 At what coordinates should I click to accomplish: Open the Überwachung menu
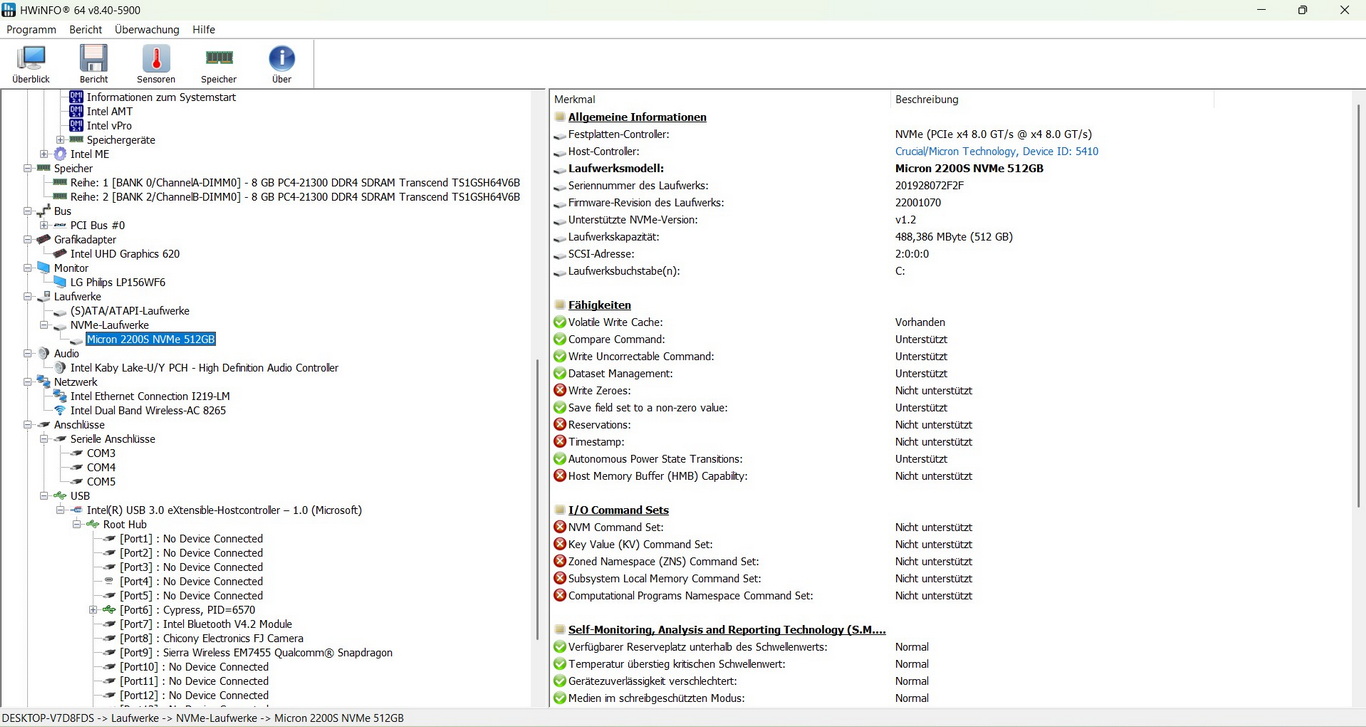[147, 30]
